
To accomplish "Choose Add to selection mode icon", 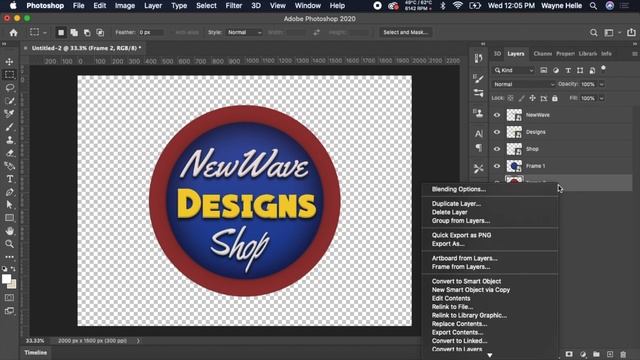I will 74,33.
